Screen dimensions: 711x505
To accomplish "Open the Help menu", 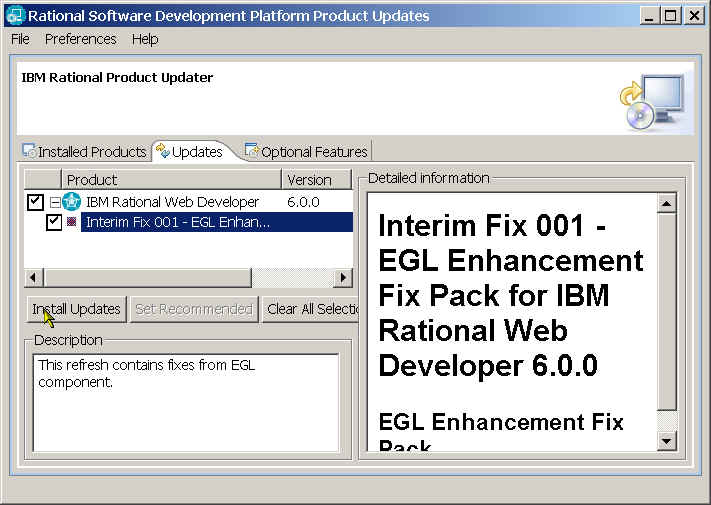I will (145, 39).
